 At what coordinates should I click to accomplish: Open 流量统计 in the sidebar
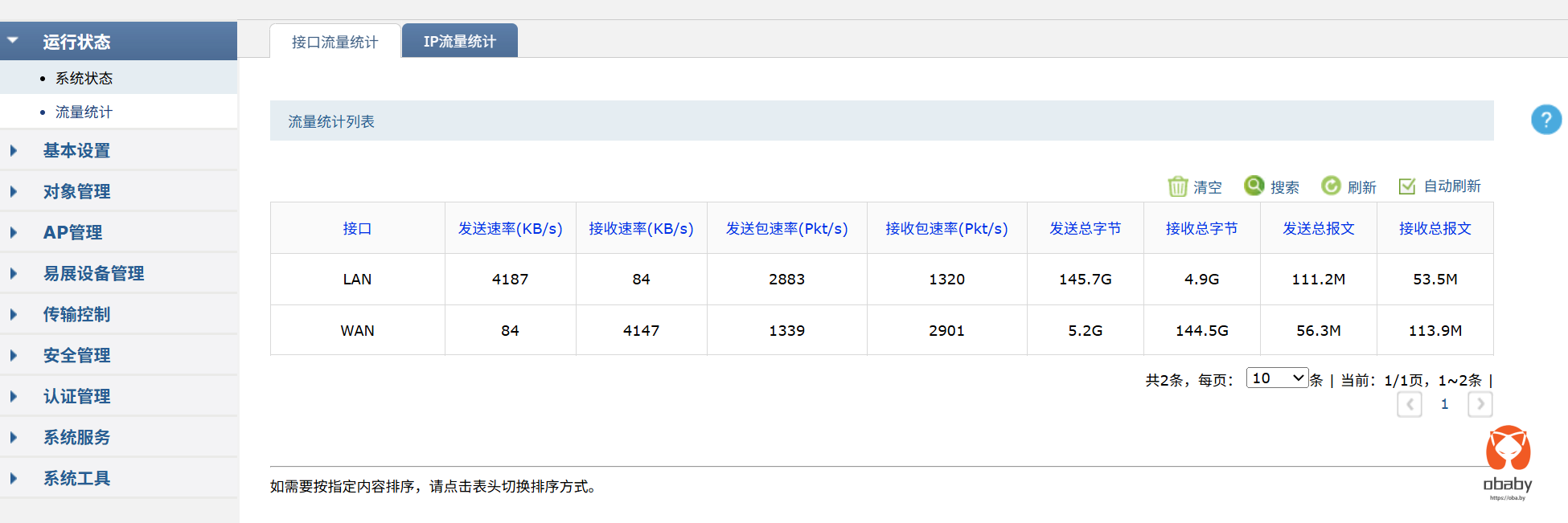[x=84, y=112]
